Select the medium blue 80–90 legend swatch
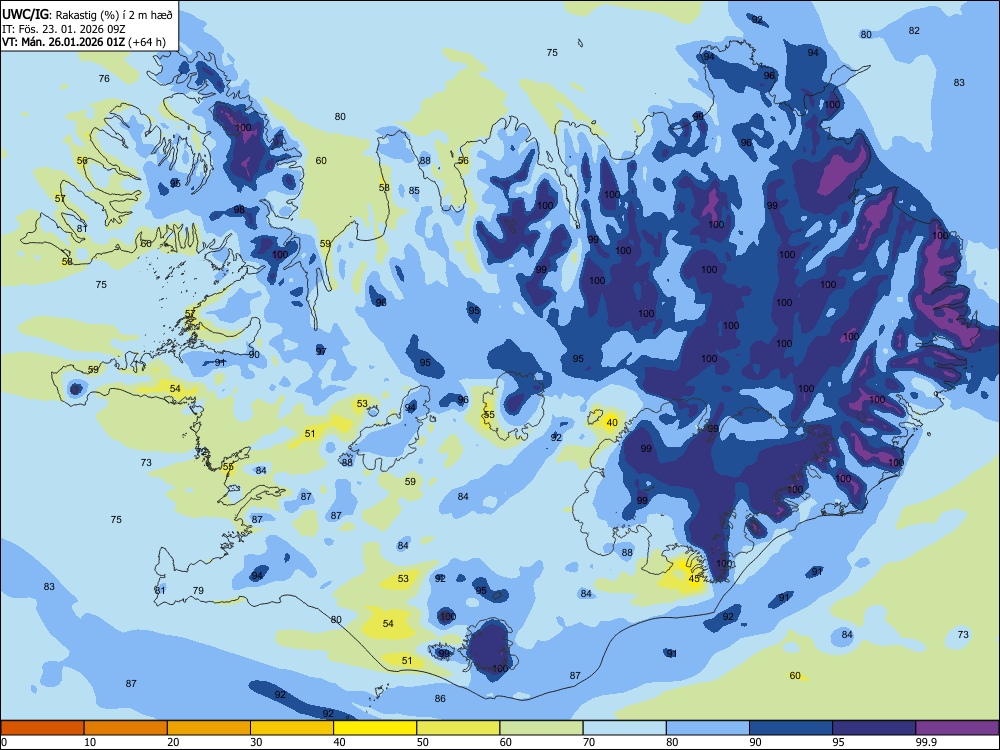This screenshot has height=750, width=1000. (708, 728)
